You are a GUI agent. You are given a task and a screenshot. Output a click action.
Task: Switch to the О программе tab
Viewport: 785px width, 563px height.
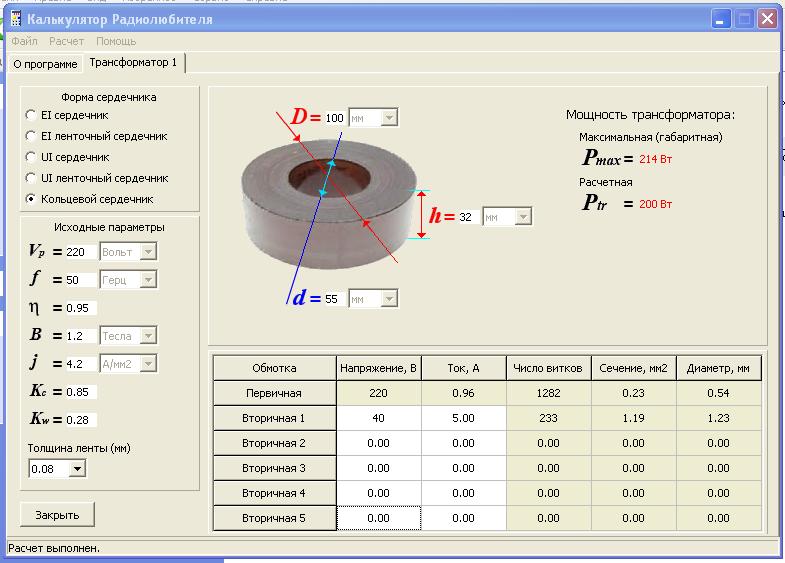pos(46,64)
